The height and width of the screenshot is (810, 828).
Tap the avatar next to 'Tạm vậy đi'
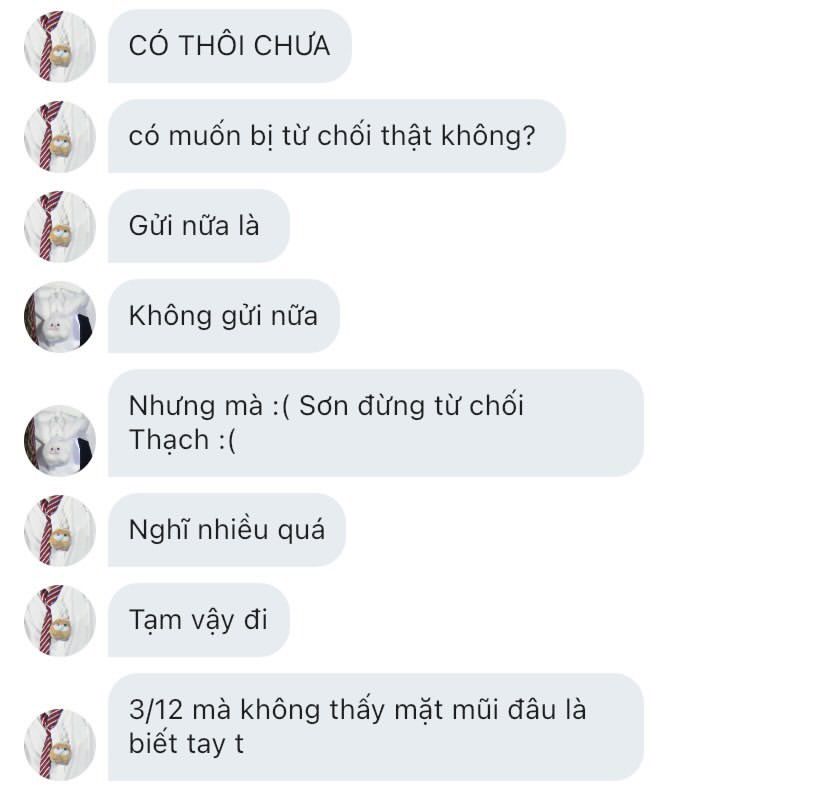pos(60,620)
